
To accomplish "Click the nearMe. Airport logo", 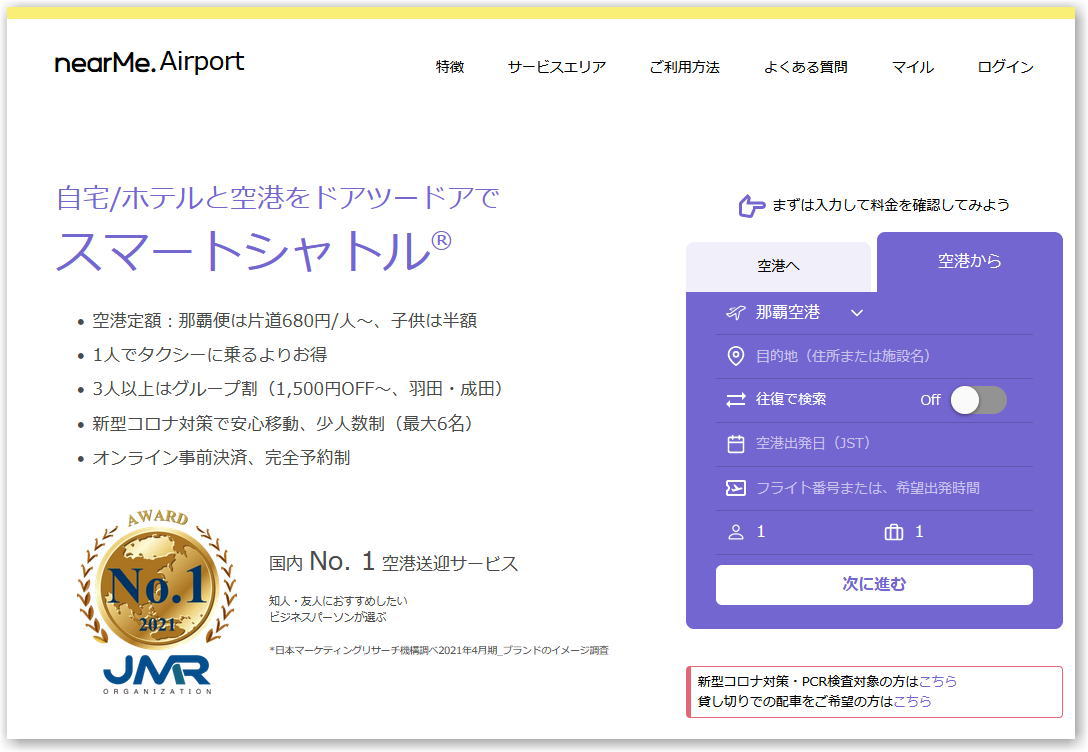I will click(x=149, y=62).
